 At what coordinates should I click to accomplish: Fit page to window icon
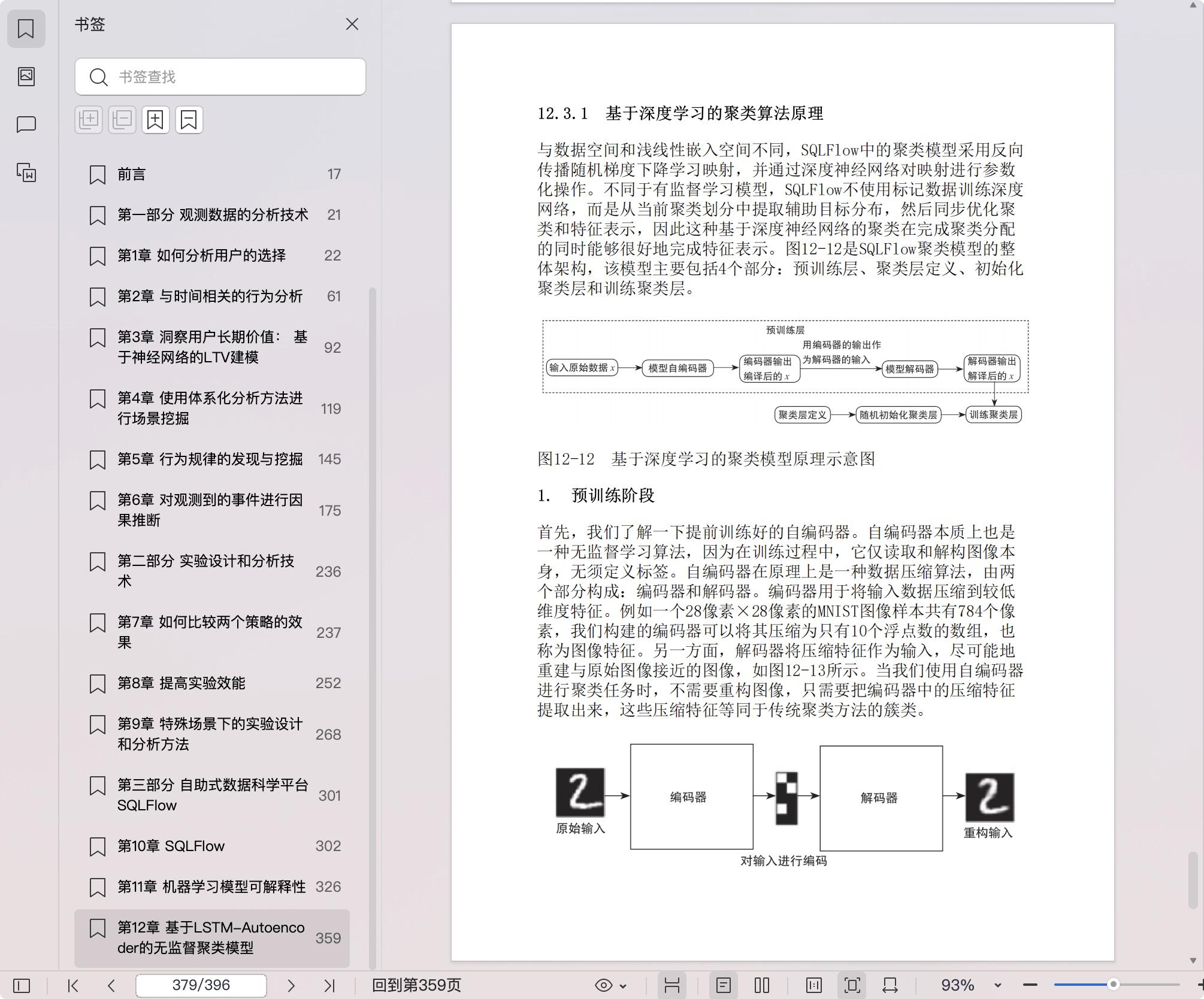pos(852,985)
